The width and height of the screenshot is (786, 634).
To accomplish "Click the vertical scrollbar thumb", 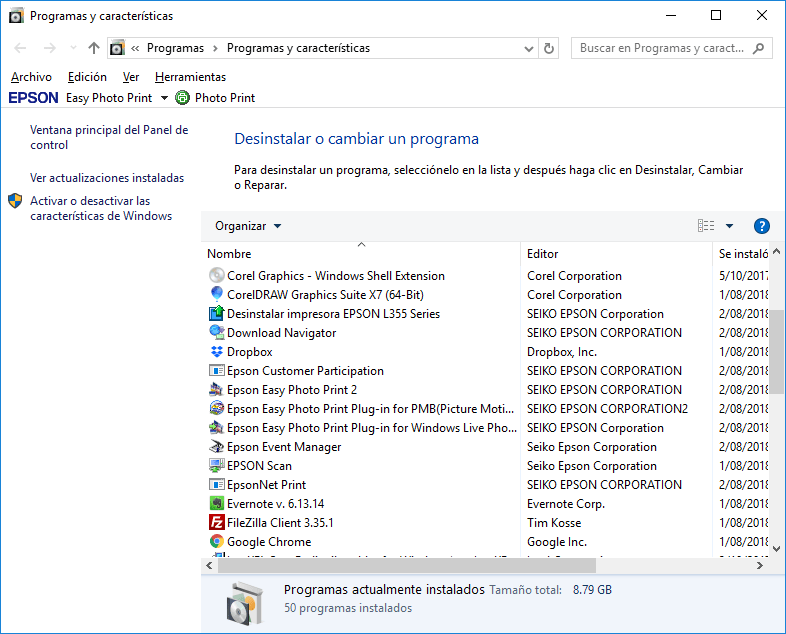I will click(x=776, y=352).
